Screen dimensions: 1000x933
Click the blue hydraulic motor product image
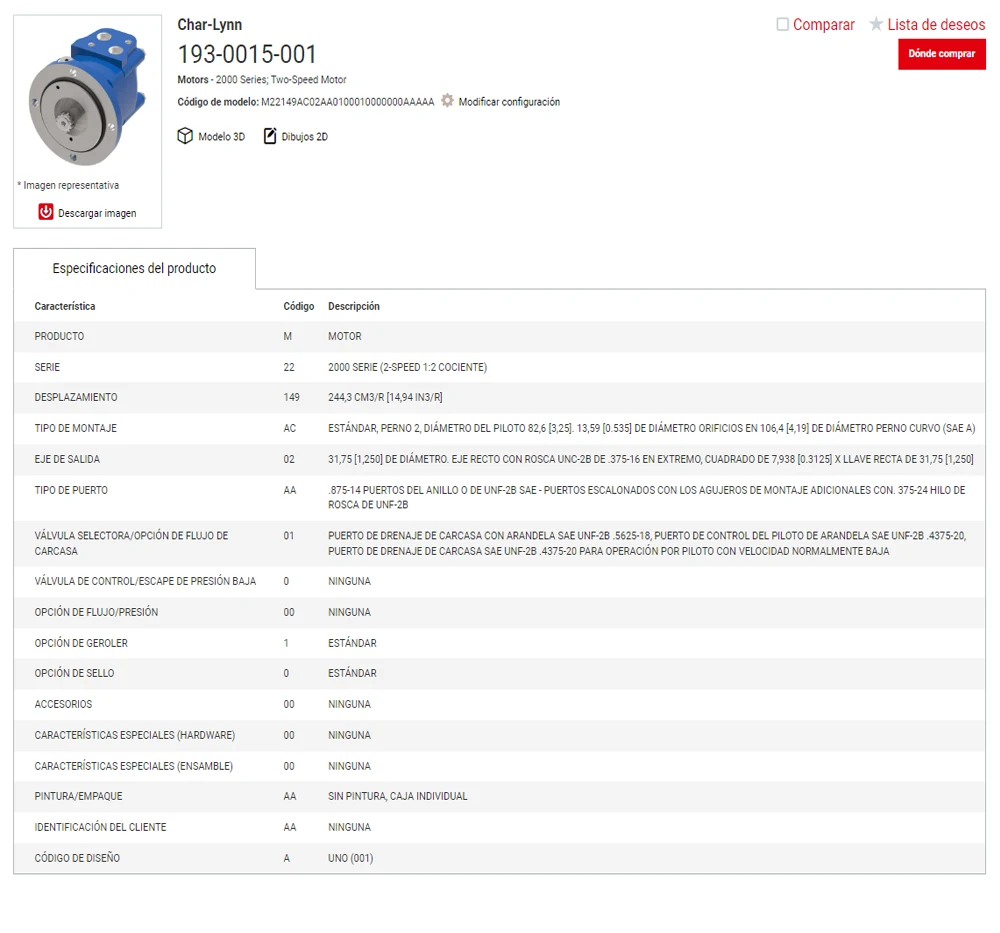tap(87, 96)
